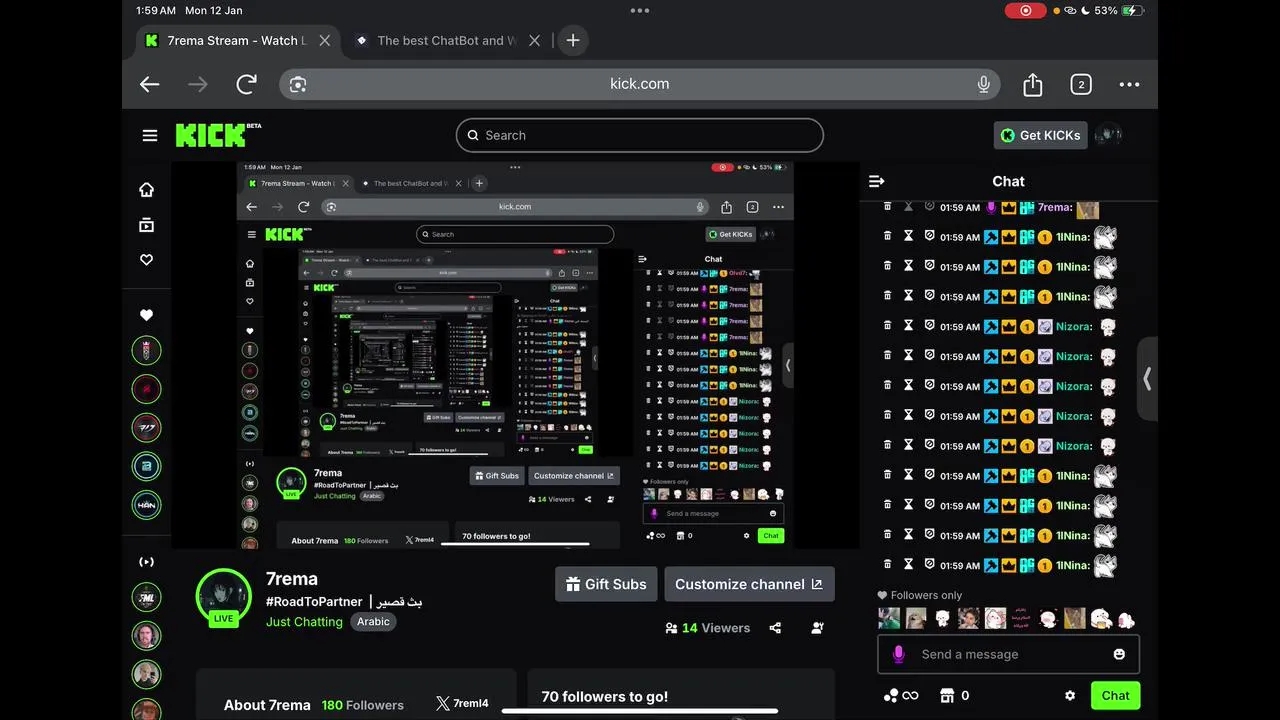The image size is (1280, 720).
Task: Open a new browser tab
Action: 573,41
